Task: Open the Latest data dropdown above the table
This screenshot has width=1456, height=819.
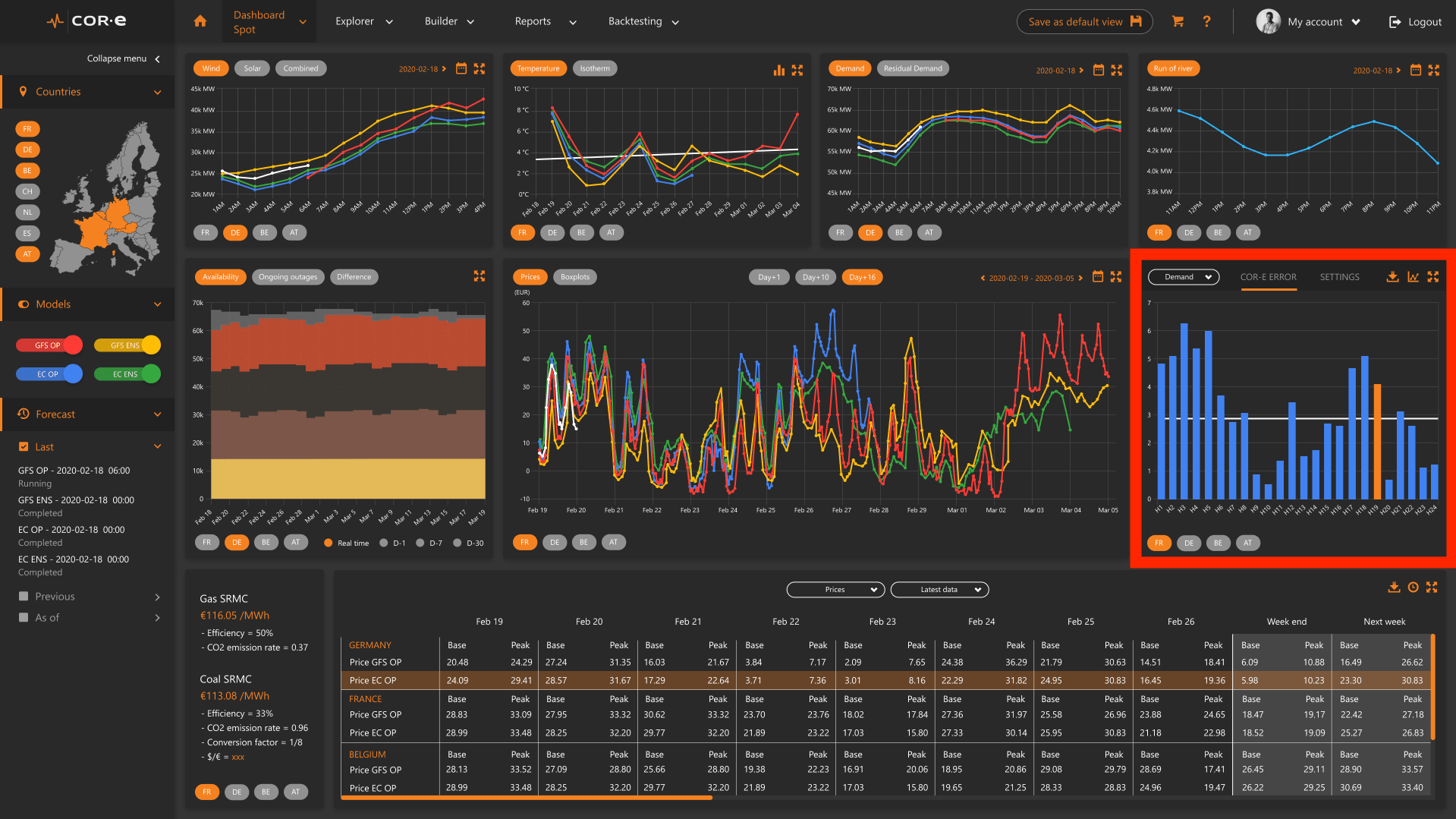Action: click(x=939, y=589)
